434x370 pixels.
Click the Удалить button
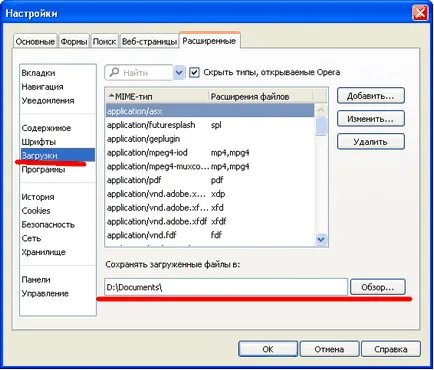click(371, 142)
